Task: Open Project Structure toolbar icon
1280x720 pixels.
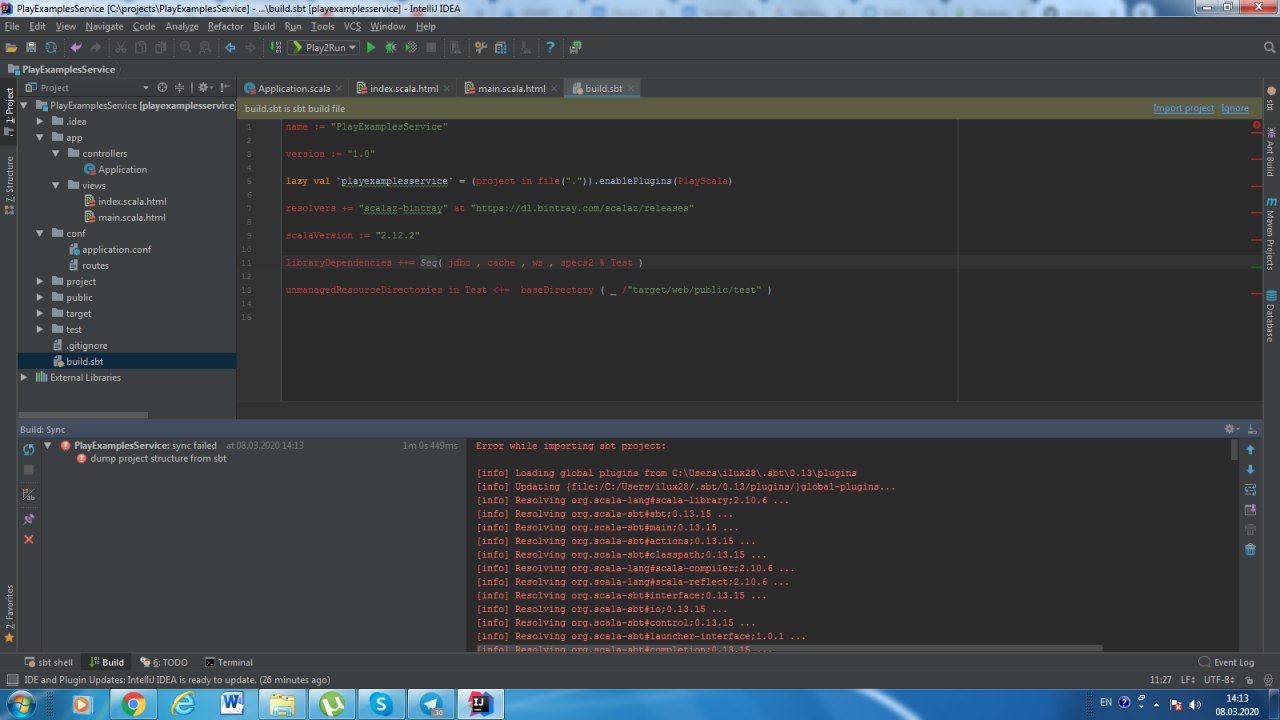Action: pos(500,47)
